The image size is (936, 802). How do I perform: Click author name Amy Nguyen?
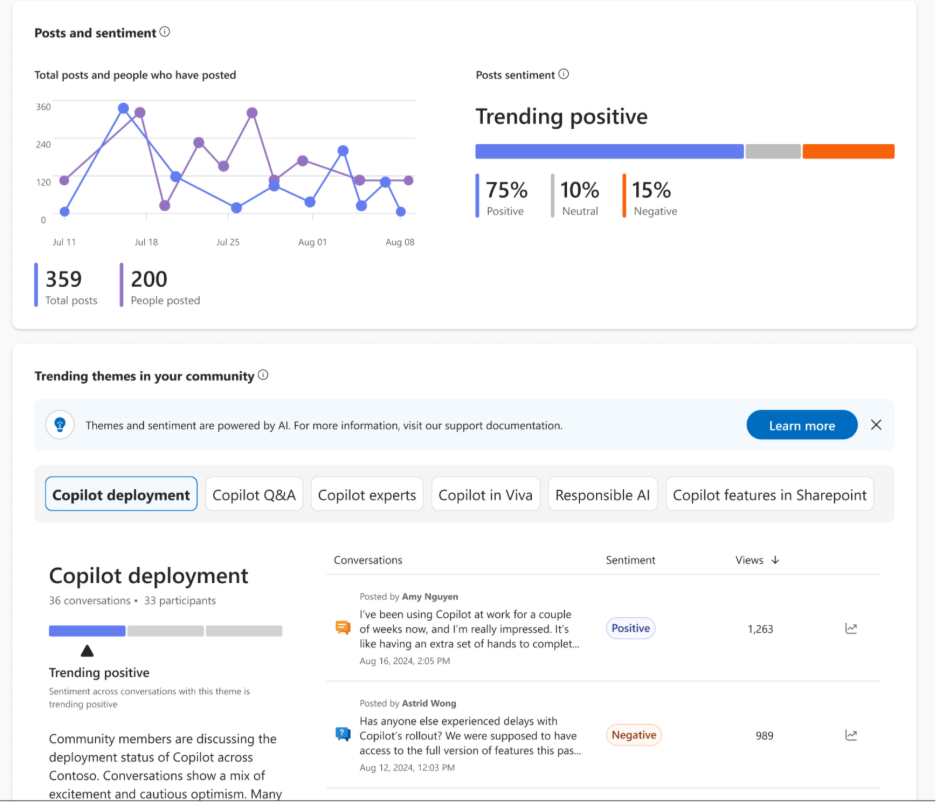click(x=430, y=596)
